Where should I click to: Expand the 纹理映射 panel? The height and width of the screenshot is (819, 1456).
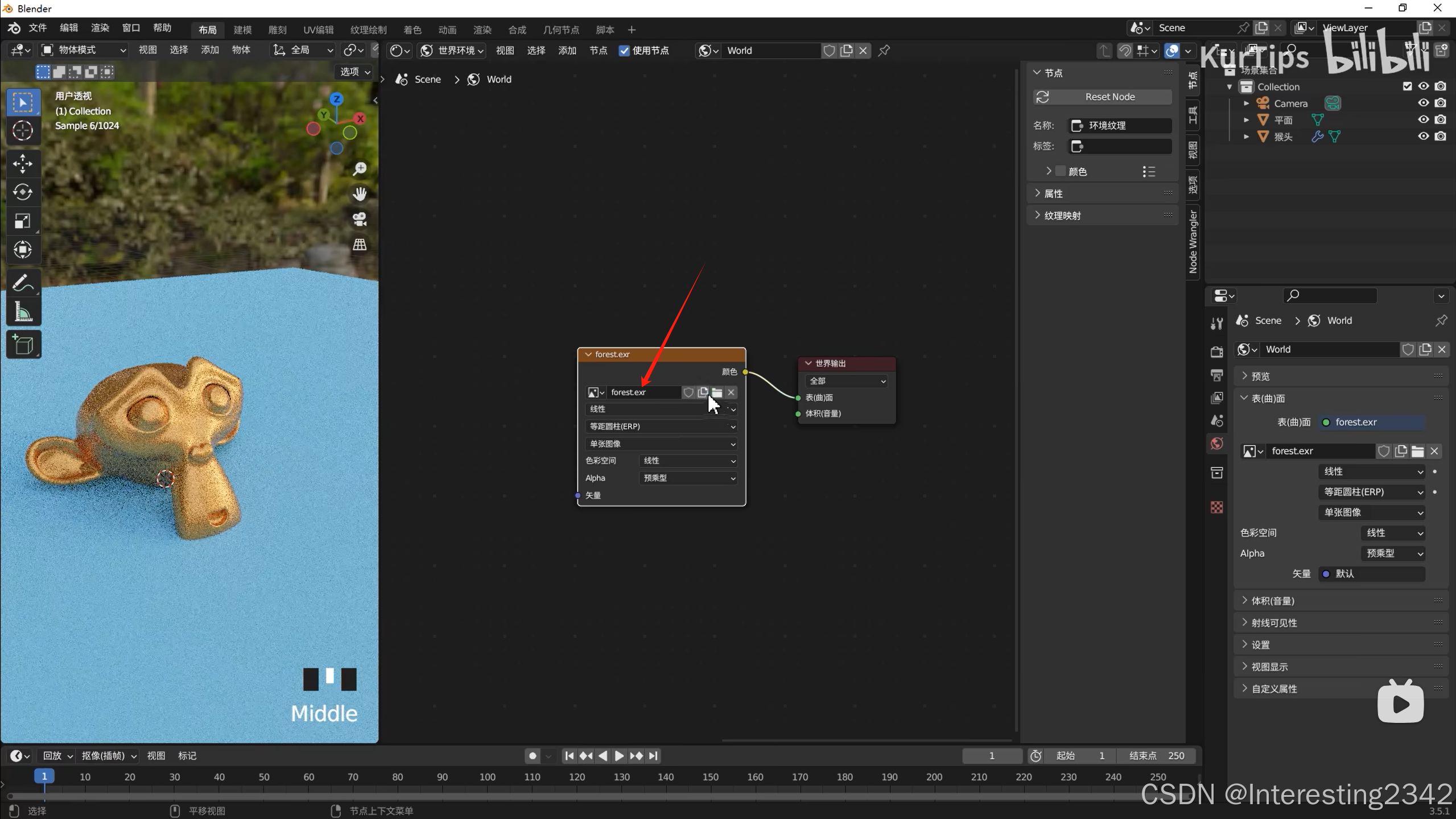click(x=1062, y=216)
